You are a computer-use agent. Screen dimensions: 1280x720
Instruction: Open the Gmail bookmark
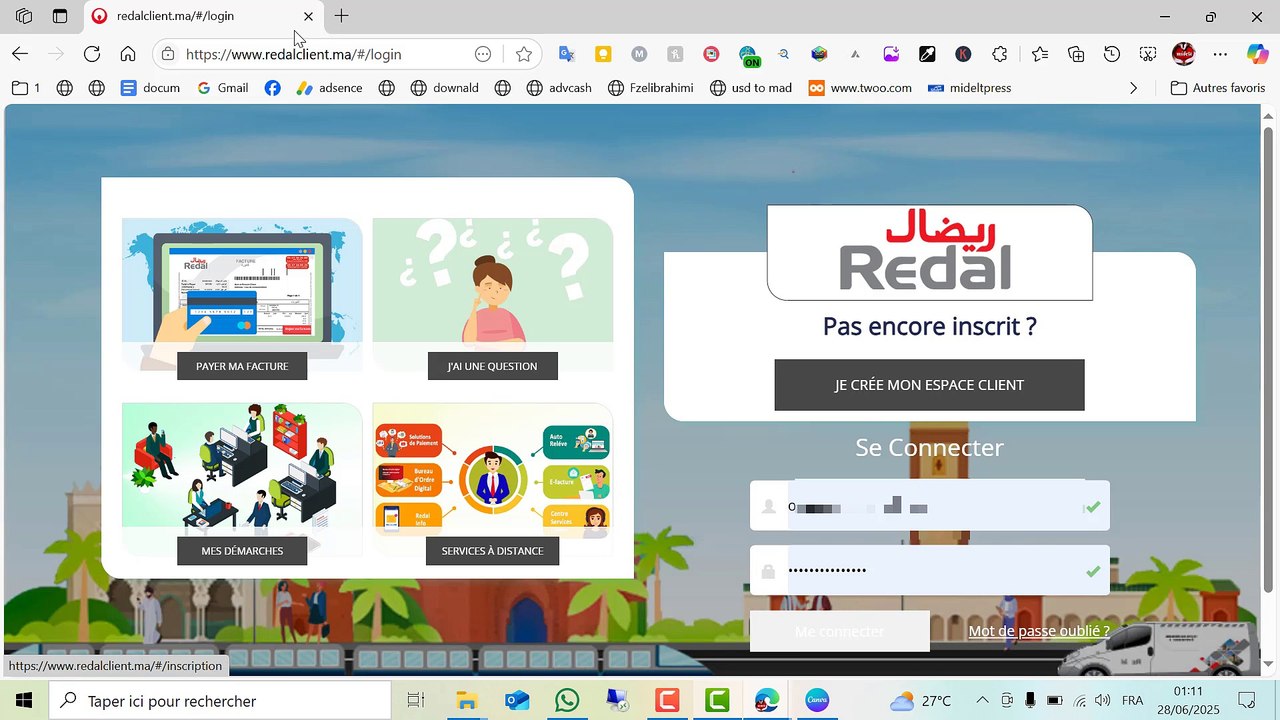click(x=222, y=88)
